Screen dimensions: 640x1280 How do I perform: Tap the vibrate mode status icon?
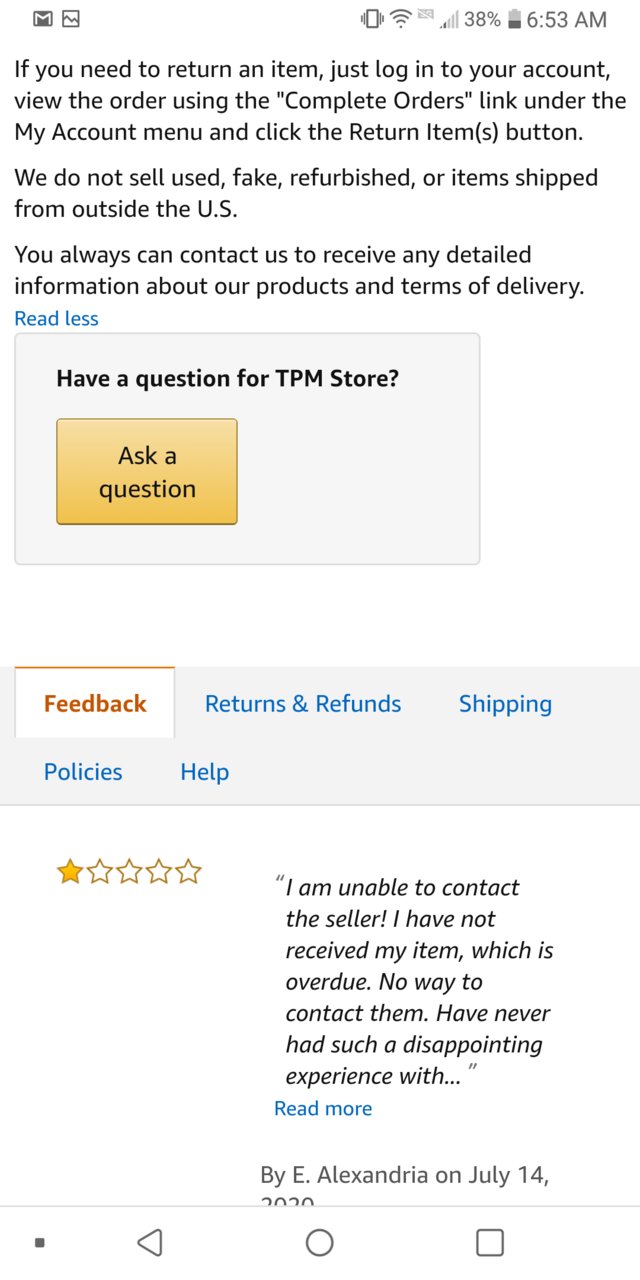pyautogui.click(x=373, y=19)
